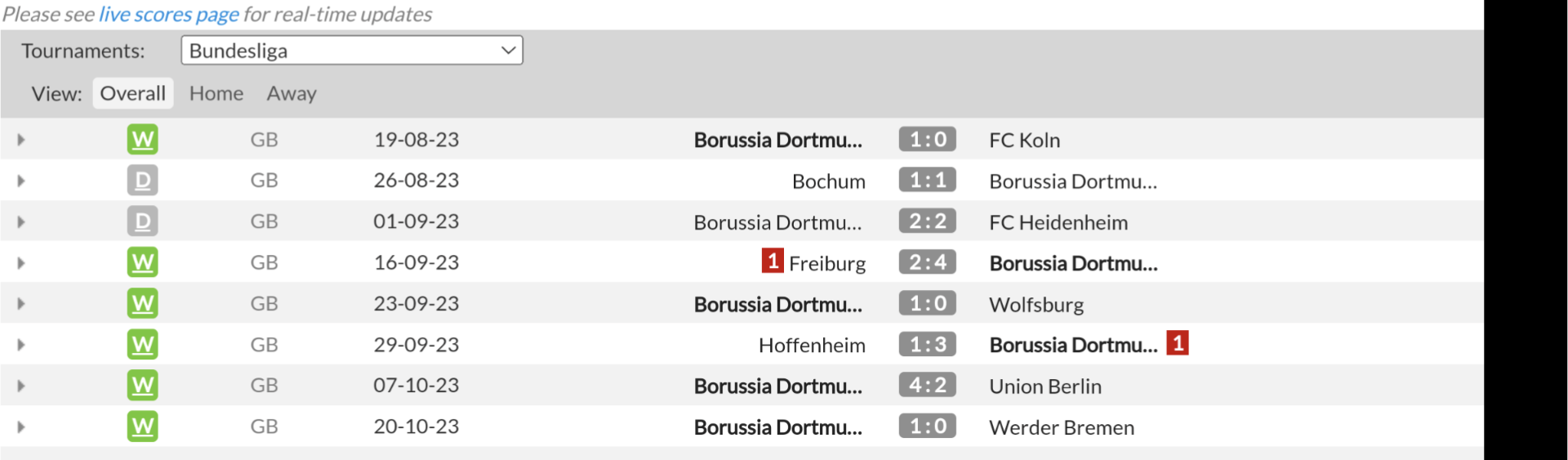The height and width of the screenshot is (460, 1568).
Task: Expand the 16-09-23 Freiburg match row
Action: coord(21,262)
